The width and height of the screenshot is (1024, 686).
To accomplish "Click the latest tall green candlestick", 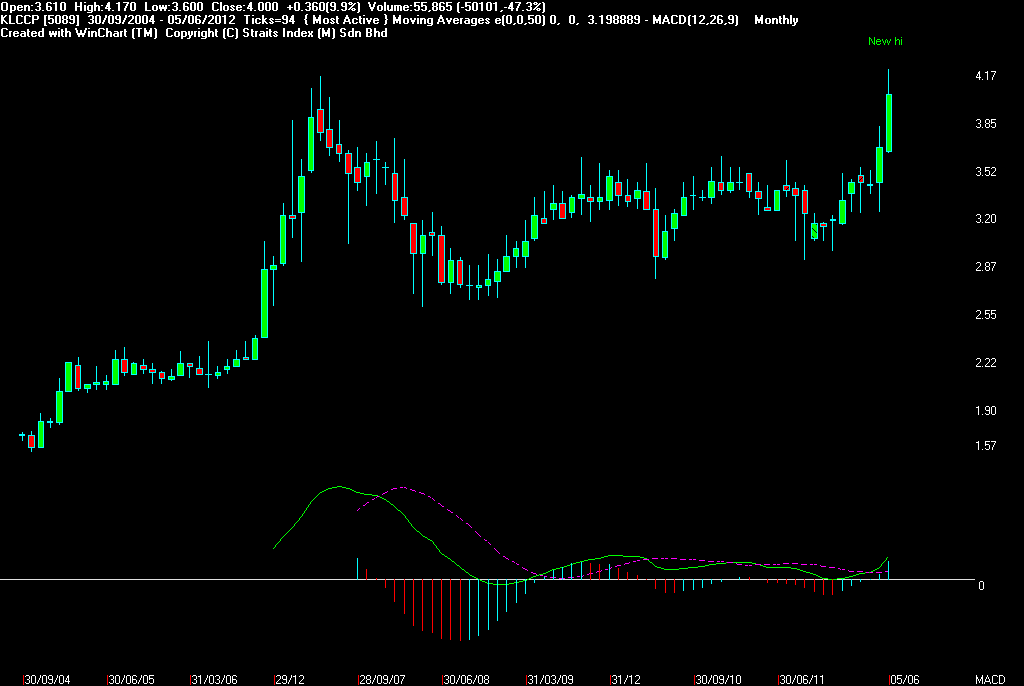I will coord(889,123).
